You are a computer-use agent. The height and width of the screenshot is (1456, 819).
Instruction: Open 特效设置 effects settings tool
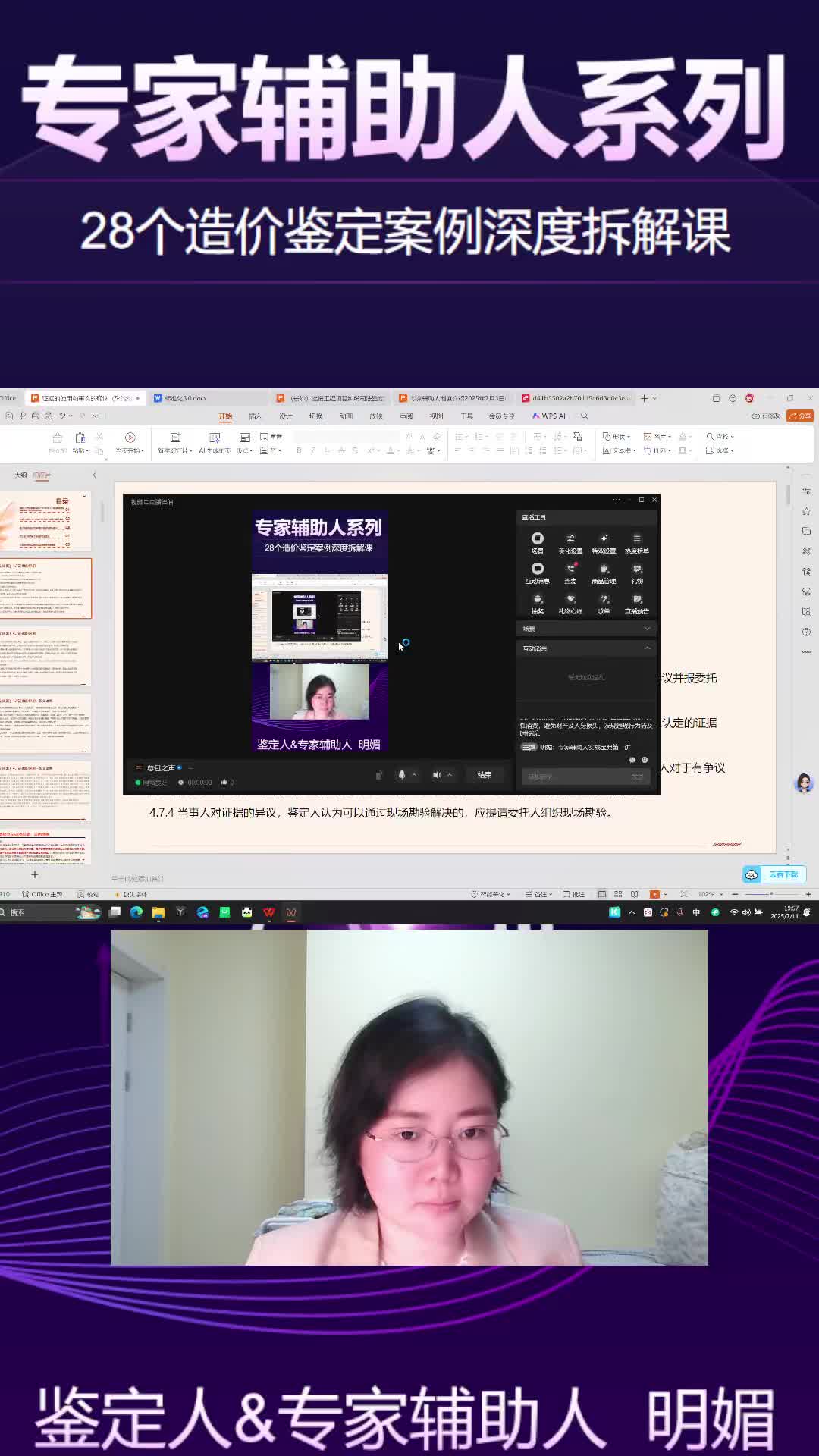(x=604, y=543)
